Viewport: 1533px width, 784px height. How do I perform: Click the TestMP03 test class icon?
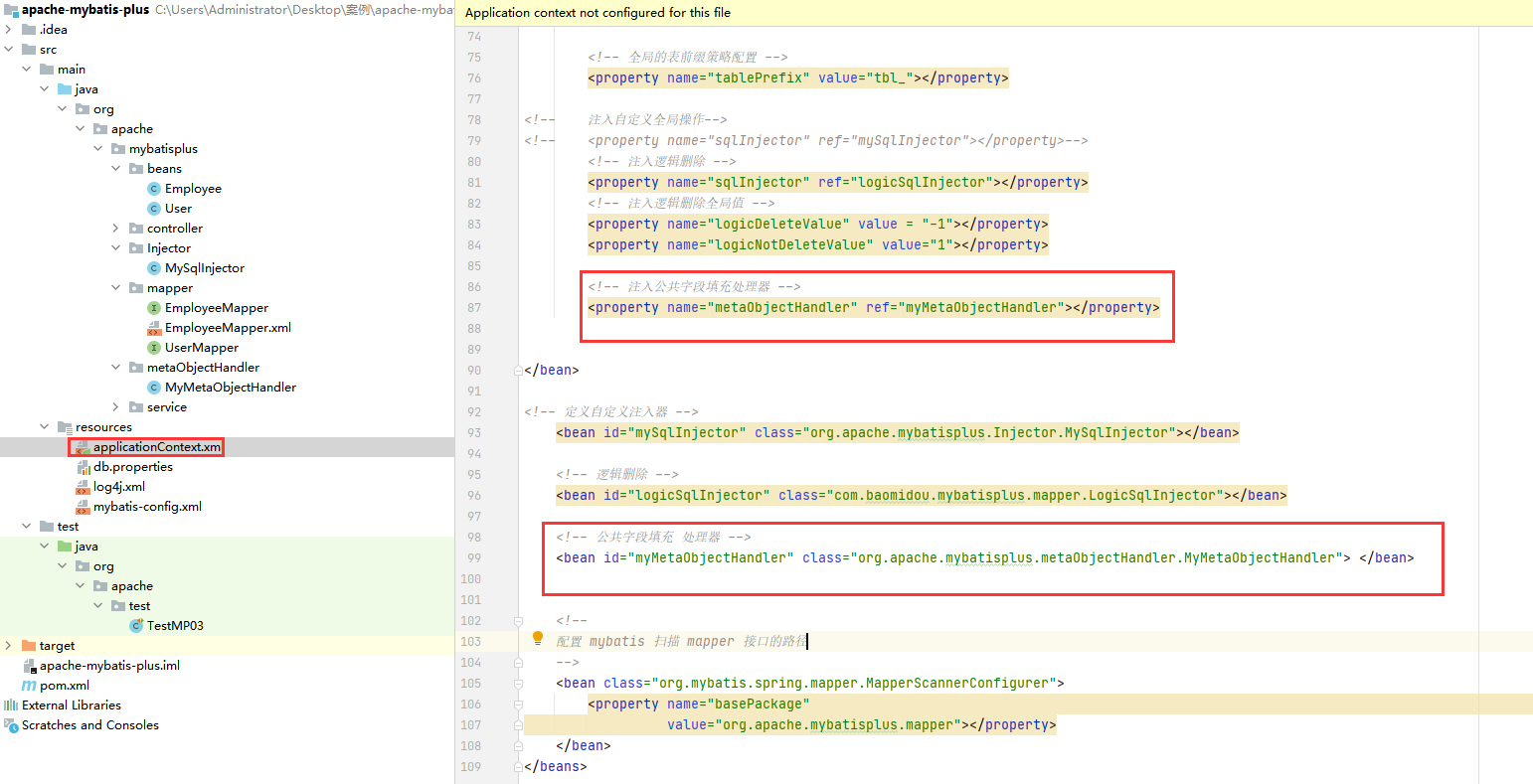pos(134,625)
